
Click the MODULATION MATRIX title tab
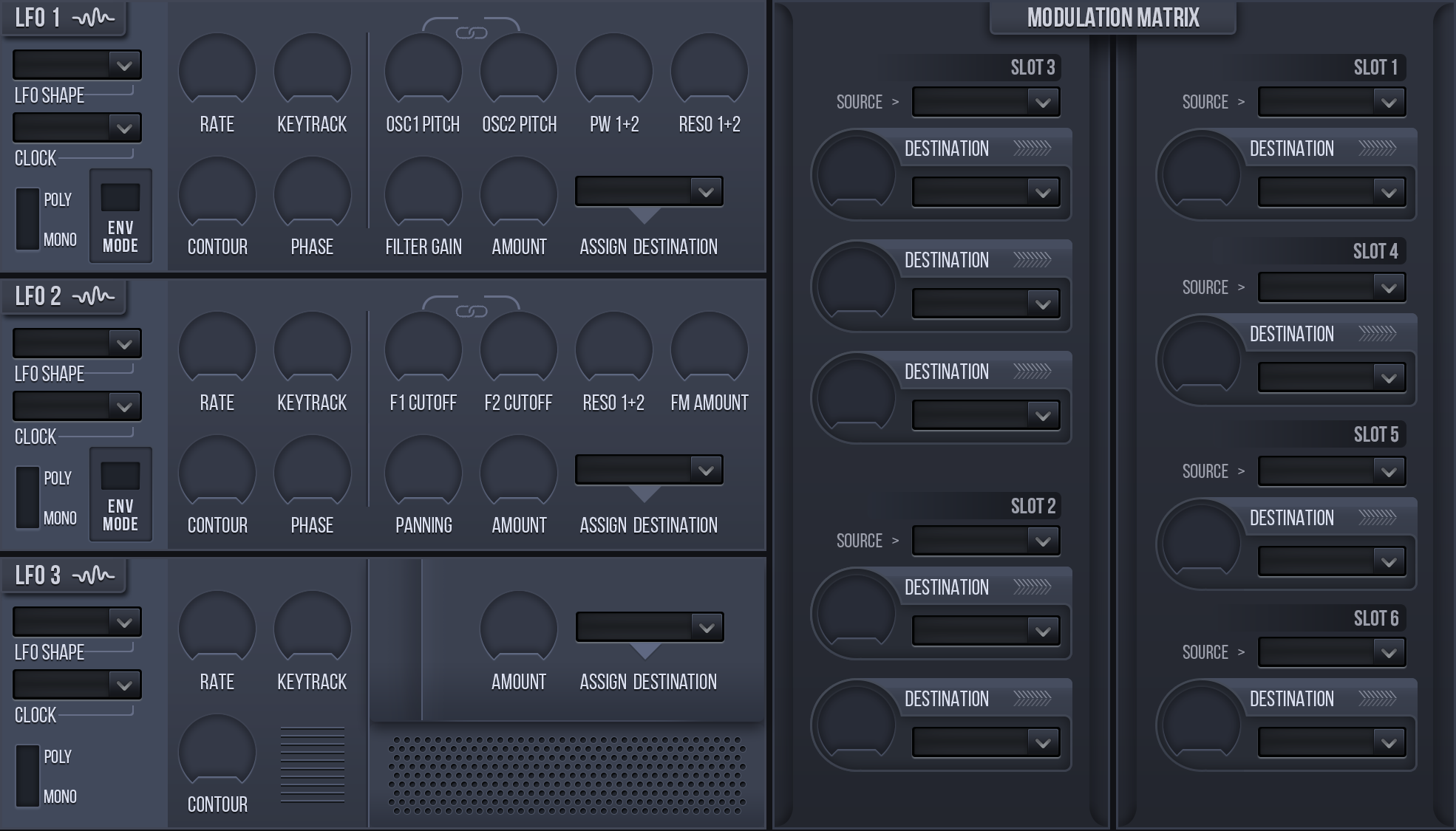tap(1113, 17)
